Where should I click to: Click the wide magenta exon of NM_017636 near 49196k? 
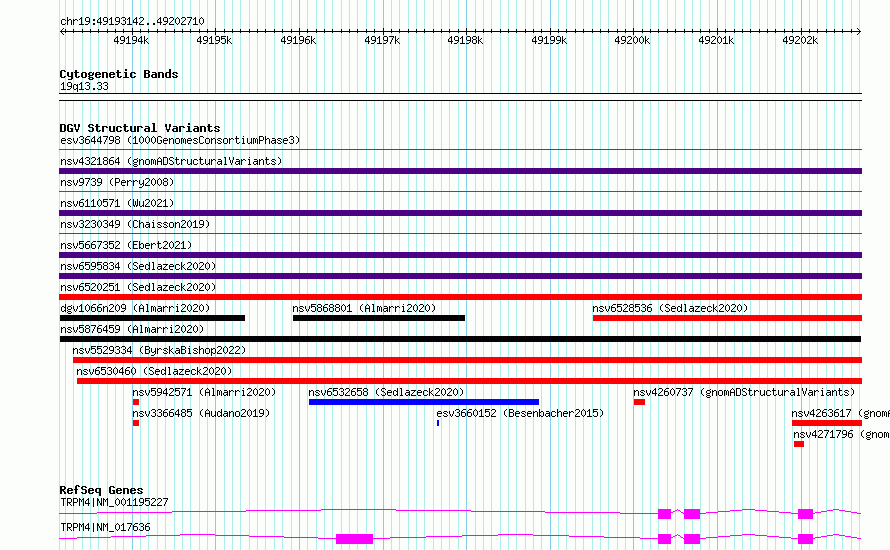(x=354, y=539)
